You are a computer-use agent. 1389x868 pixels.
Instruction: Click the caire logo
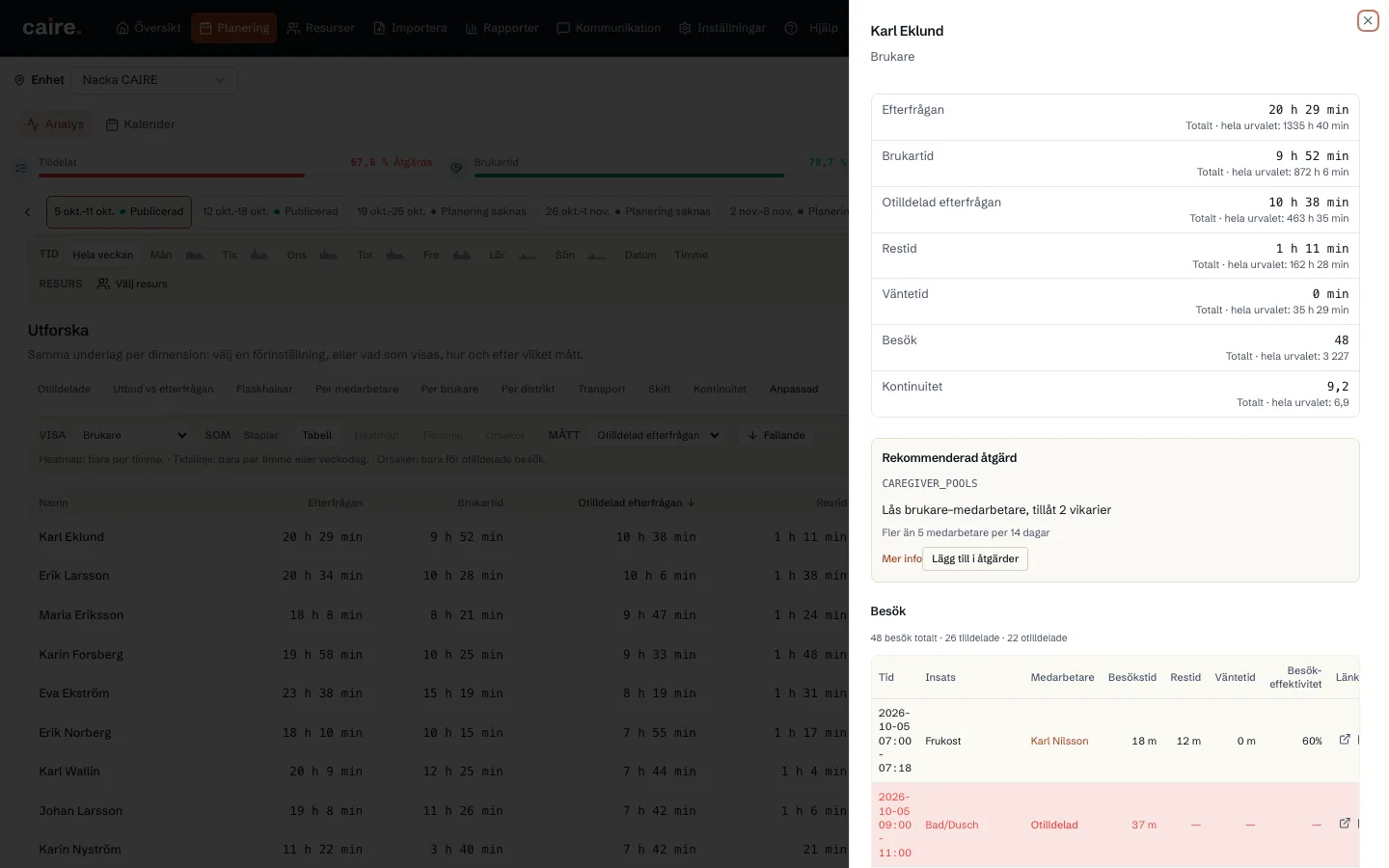[52, 28]
